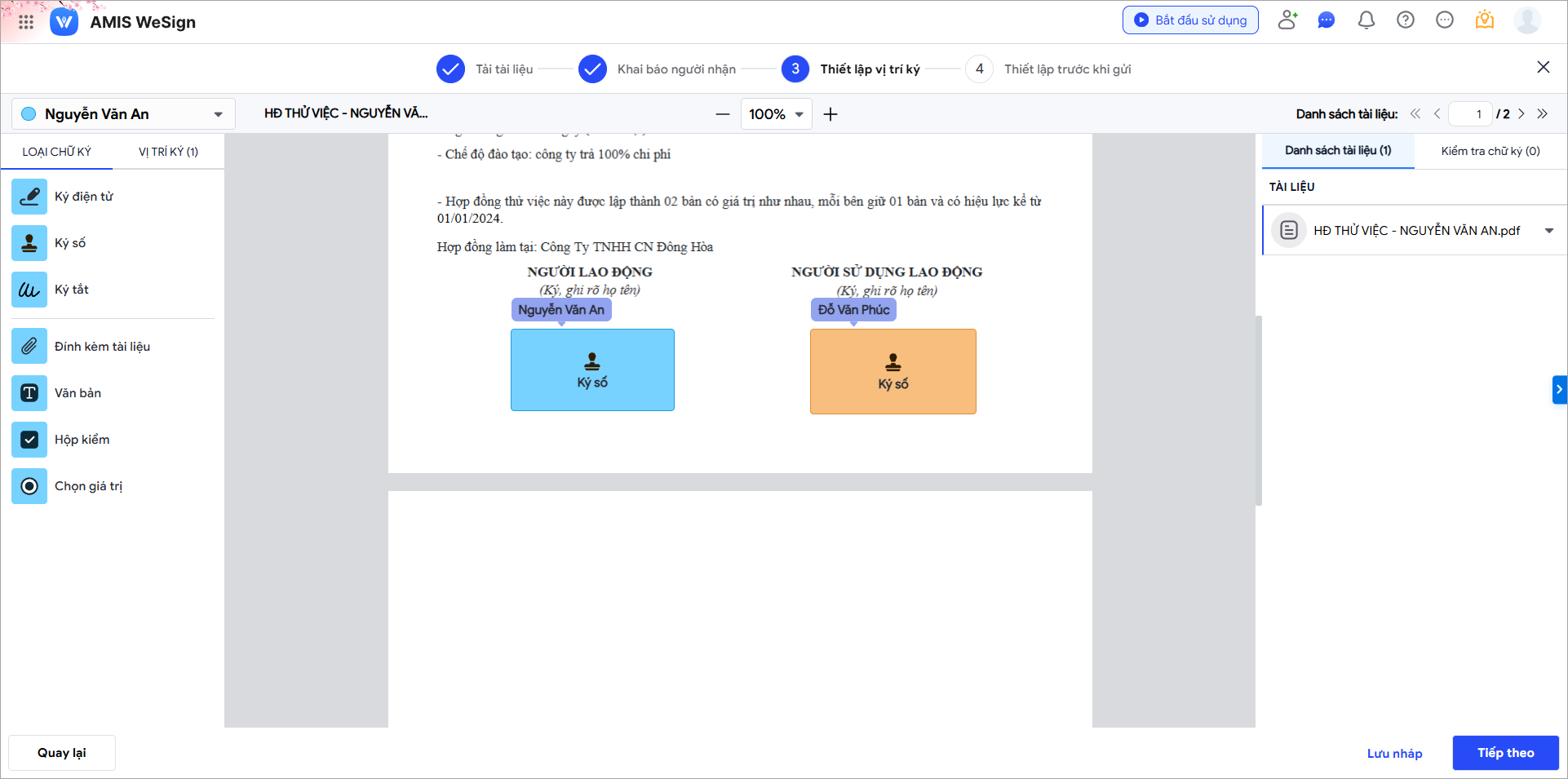This screenshot has width=1568, height=779.
Task: Select the Ký điện tử signature type icon
Action: pyautogui.click(x=29, y=197)
